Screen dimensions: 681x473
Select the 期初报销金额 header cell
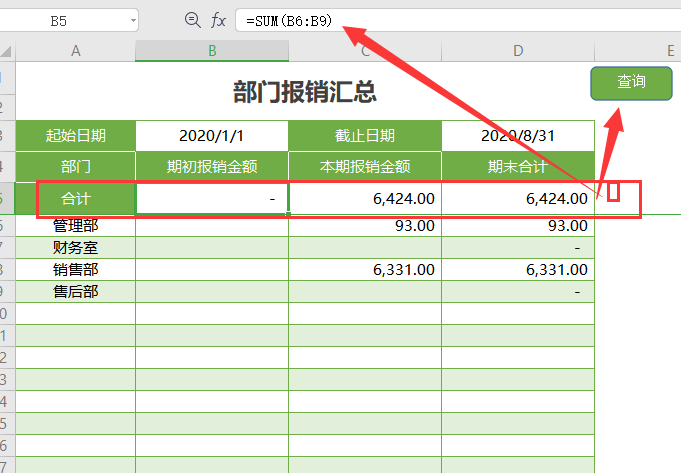coord(212,166)
